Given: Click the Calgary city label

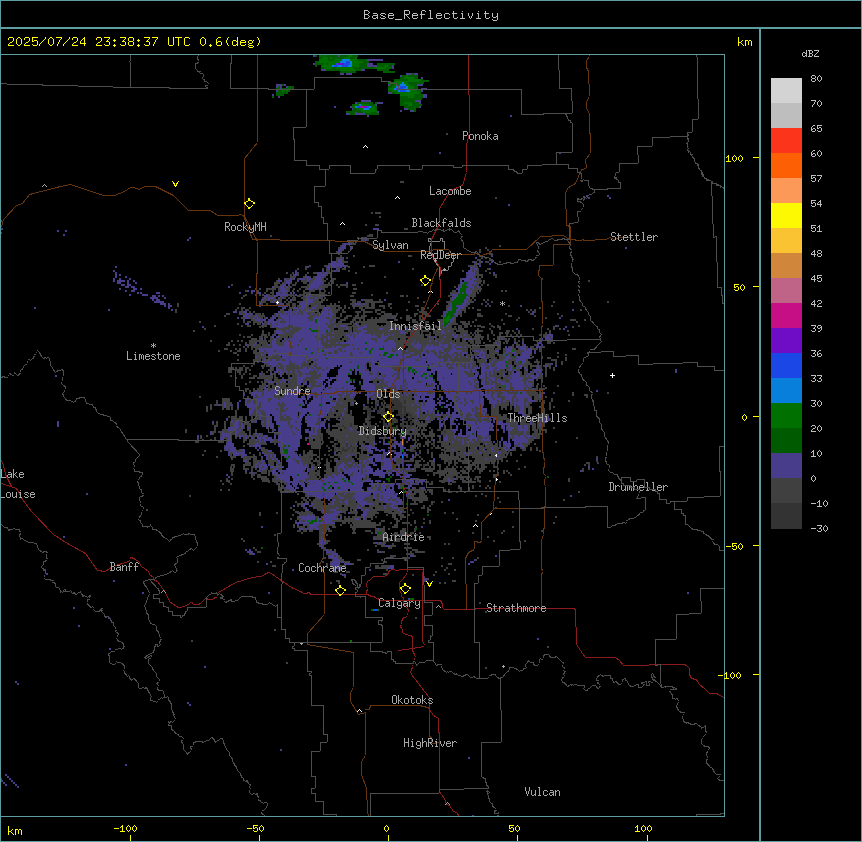Looking at the screenshot, I should [399, 603].
